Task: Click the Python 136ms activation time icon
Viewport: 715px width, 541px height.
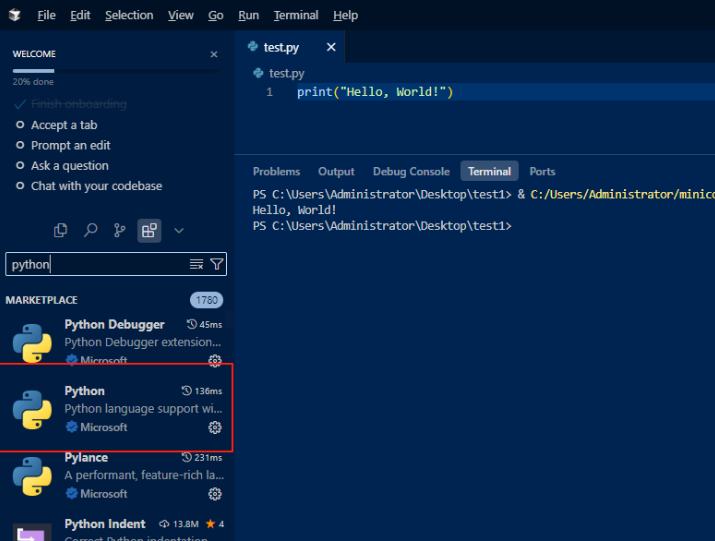Action: [x=187, y=390]
